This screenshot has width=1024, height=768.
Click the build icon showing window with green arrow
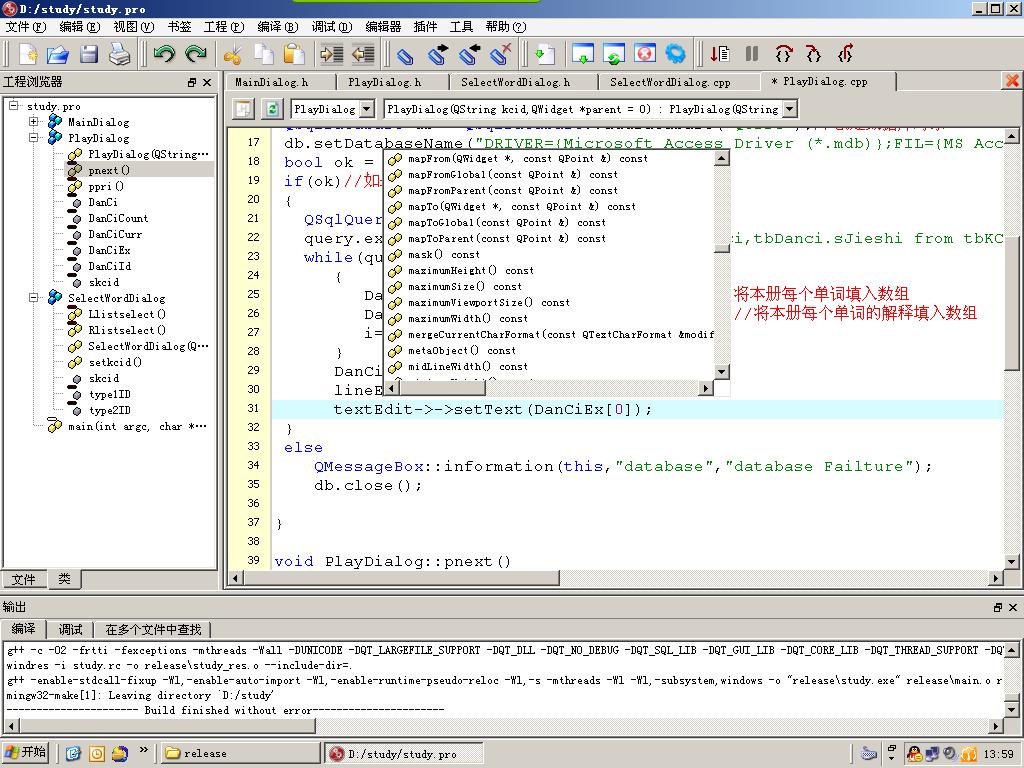point(583,54)
